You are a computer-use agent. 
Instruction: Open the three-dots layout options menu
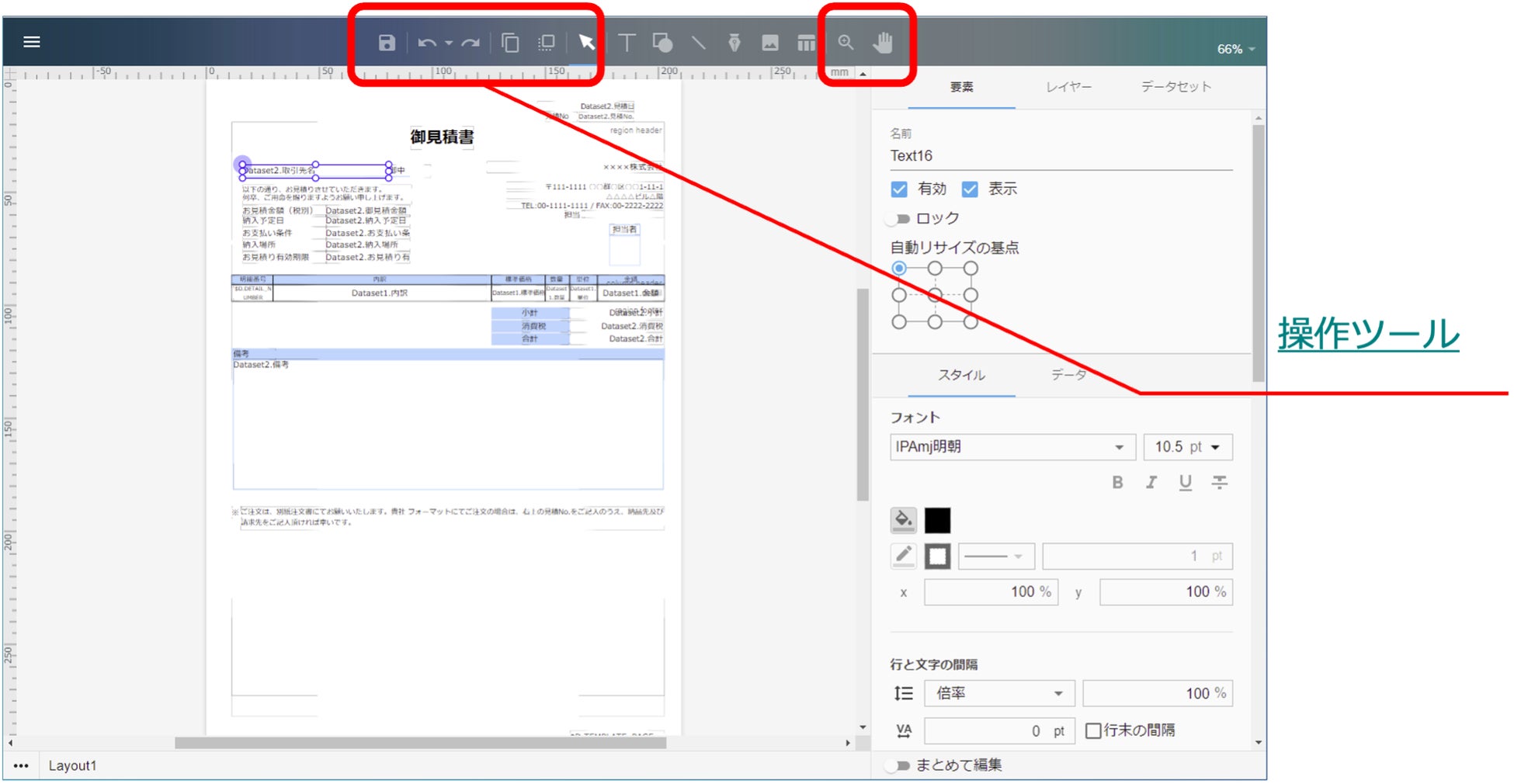[21, 765]
